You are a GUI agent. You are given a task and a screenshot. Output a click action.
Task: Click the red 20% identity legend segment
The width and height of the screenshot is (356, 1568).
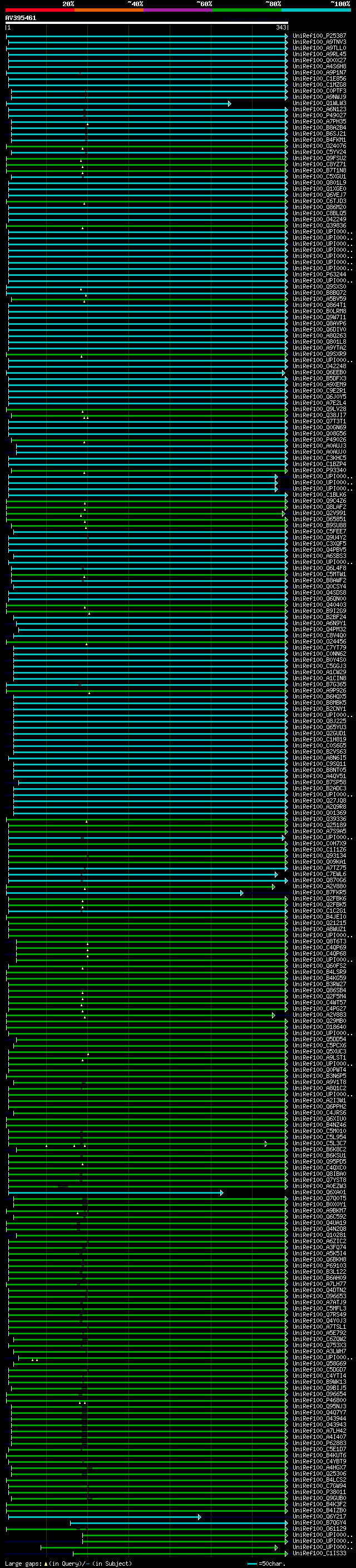[x=40, y=10]
